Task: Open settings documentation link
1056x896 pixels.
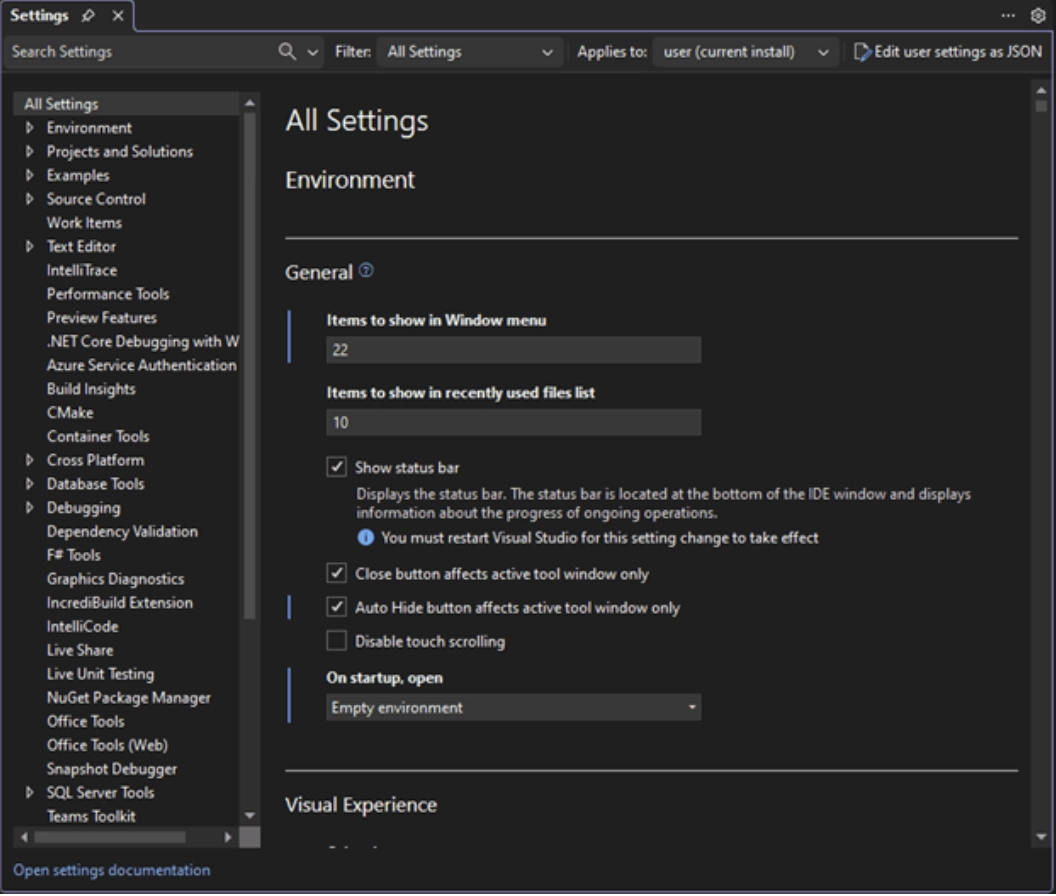Action: click(112, 870)
